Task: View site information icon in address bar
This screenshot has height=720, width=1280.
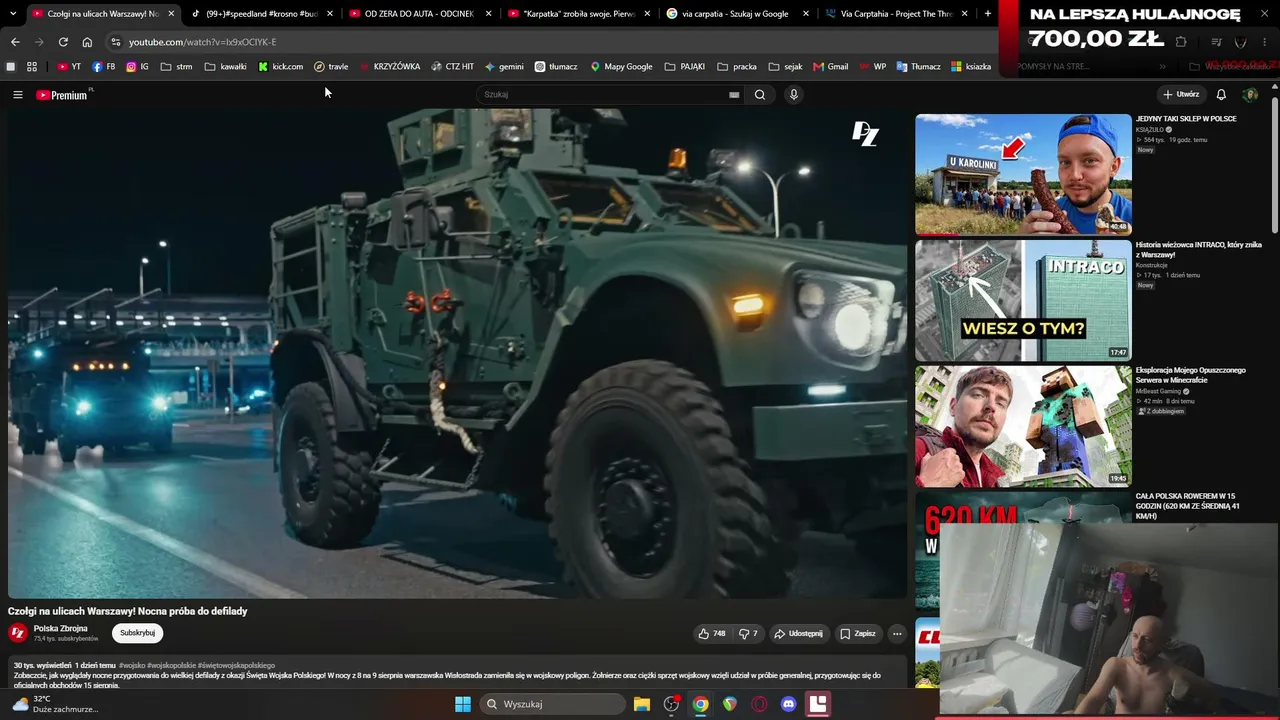Action: click(x=116, y=42)
